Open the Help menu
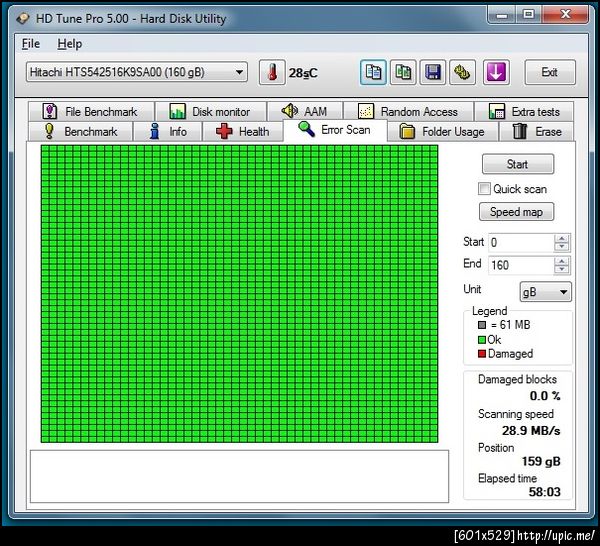Screen dimensions: 600x546 coord(70,44)
